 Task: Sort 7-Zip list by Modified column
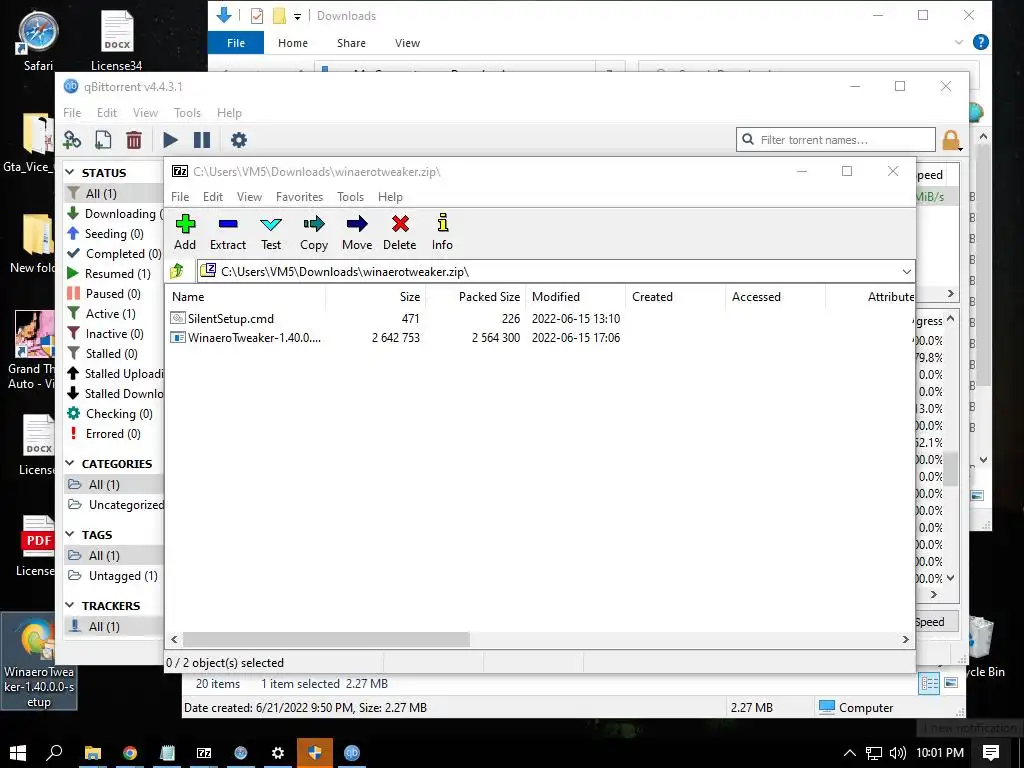coord(575,296)
